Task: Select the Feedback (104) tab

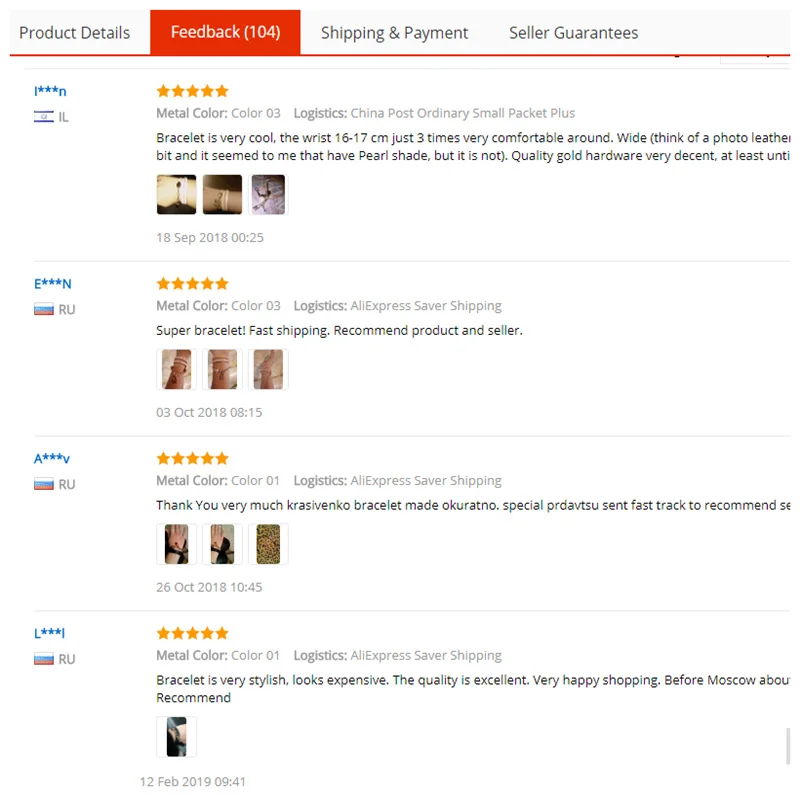Action: pyautogui.click(x=226, y=32)
